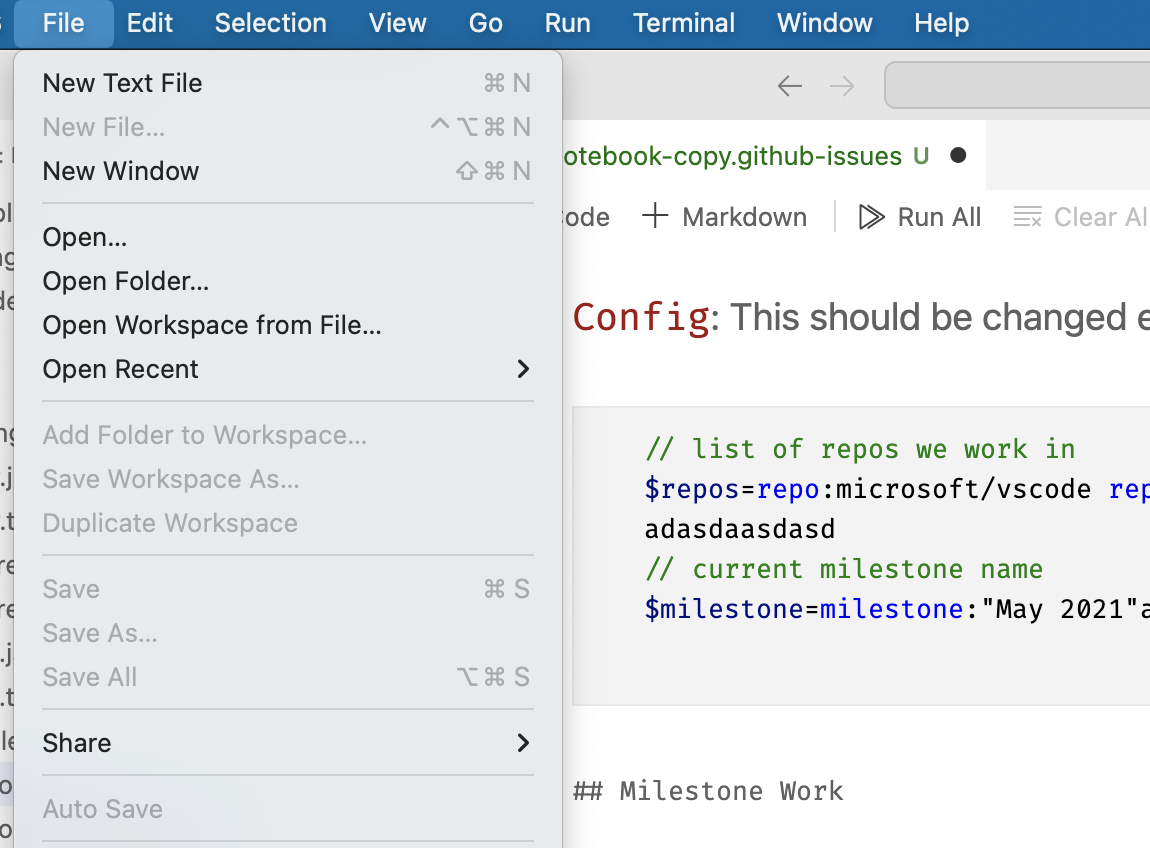Open the Help menu
The image size is (1150, 848).
(x=940, y=22)
